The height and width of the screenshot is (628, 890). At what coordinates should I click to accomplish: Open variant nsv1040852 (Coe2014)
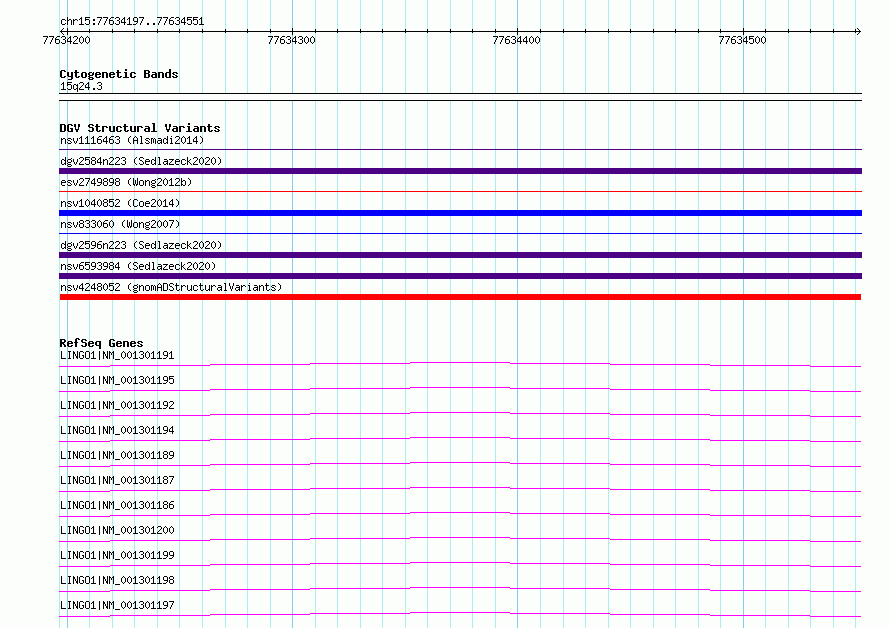[x=120, y=203]
